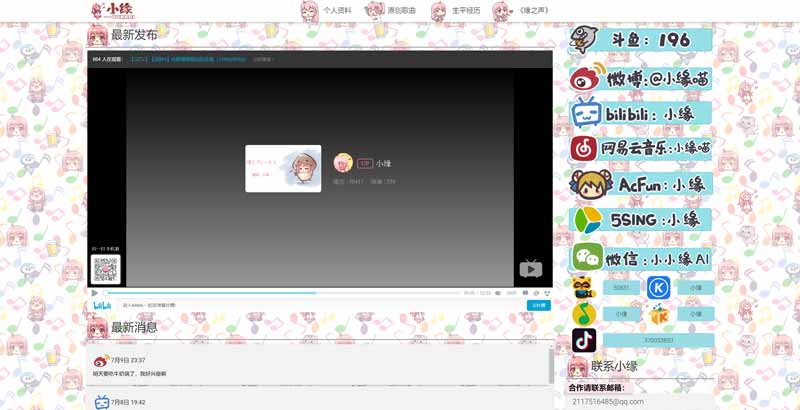Click the 小缘 button beside Kugou icon
Screen dimensions: 800x410
click(696, 288)
